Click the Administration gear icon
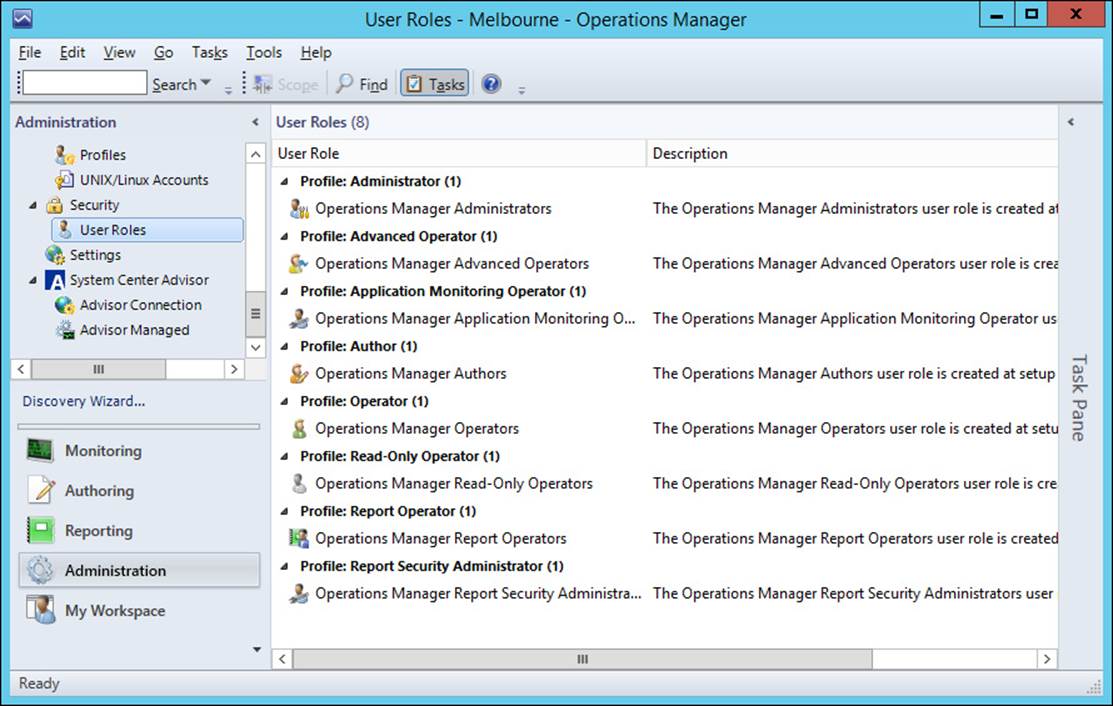 click(x=40, y=570)
